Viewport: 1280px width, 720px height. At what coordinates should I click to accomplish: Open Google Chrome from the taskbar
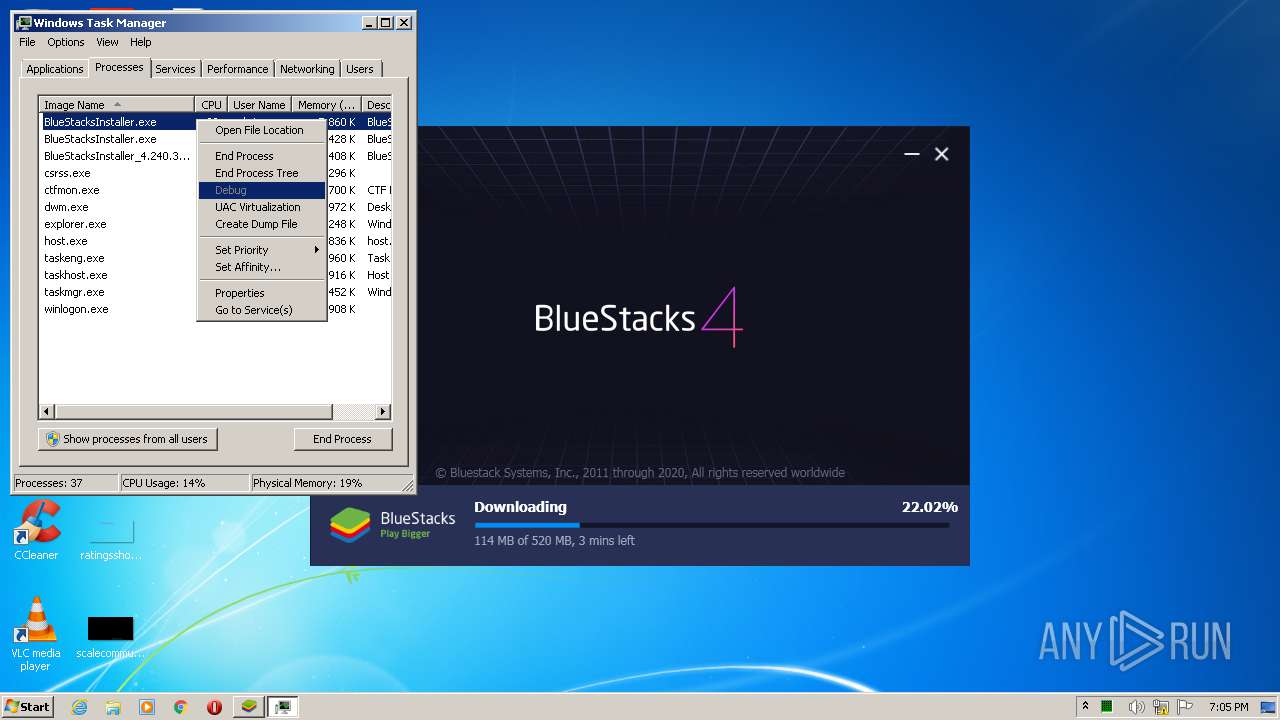pos(181,707)
